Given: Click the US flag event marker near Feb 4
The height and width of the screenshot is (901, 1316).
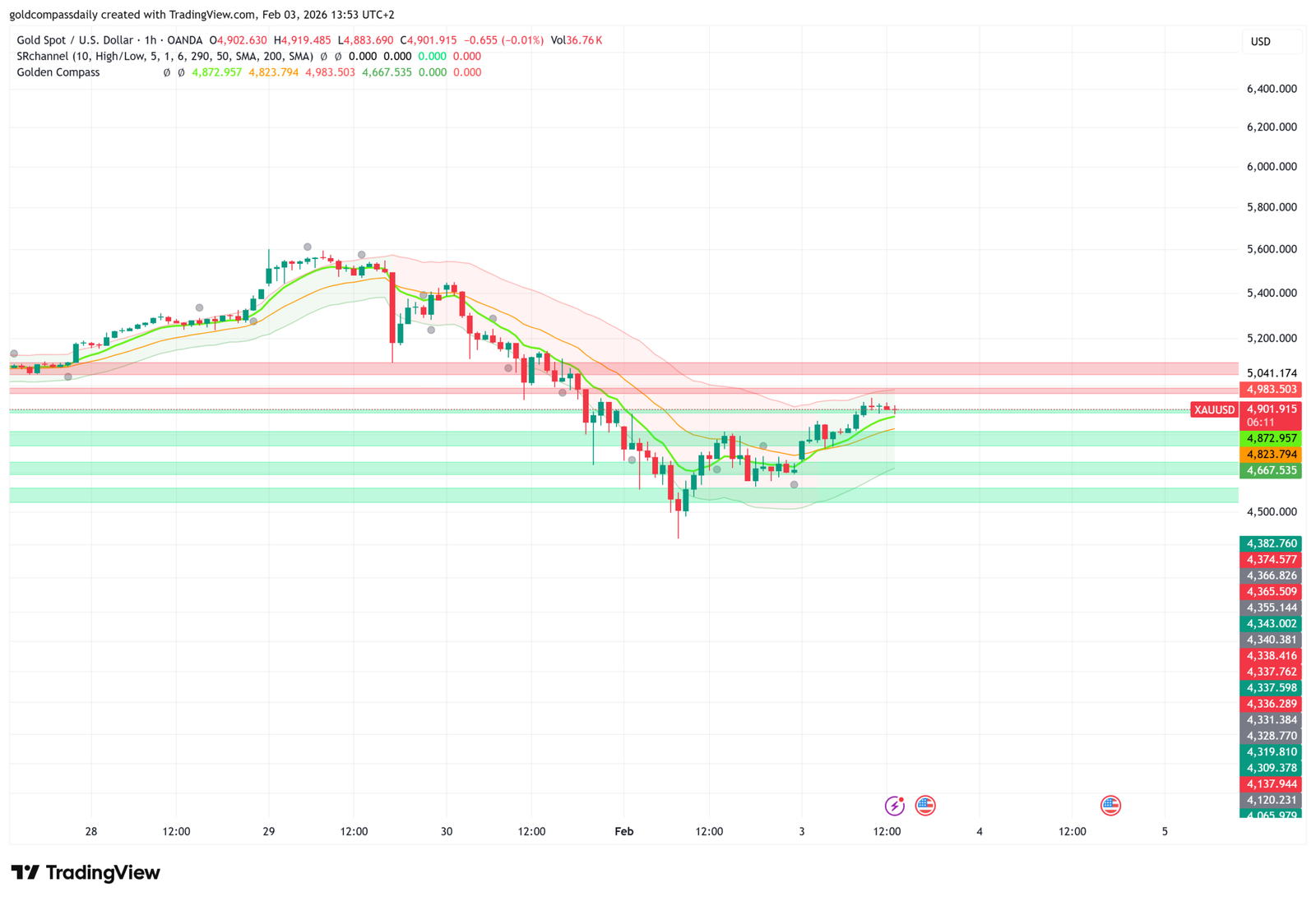Looking at the screenshot, I should pos(1112,806).
